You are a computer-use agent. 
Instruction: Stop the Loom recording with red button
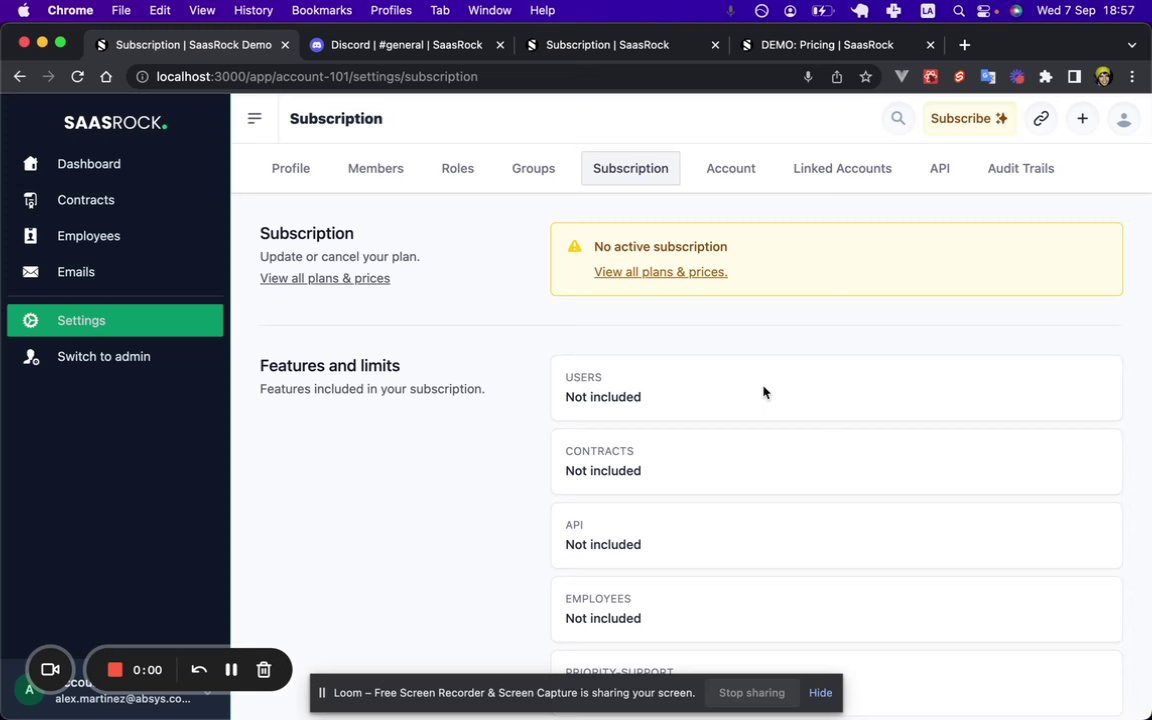click(x=115, y=670)
